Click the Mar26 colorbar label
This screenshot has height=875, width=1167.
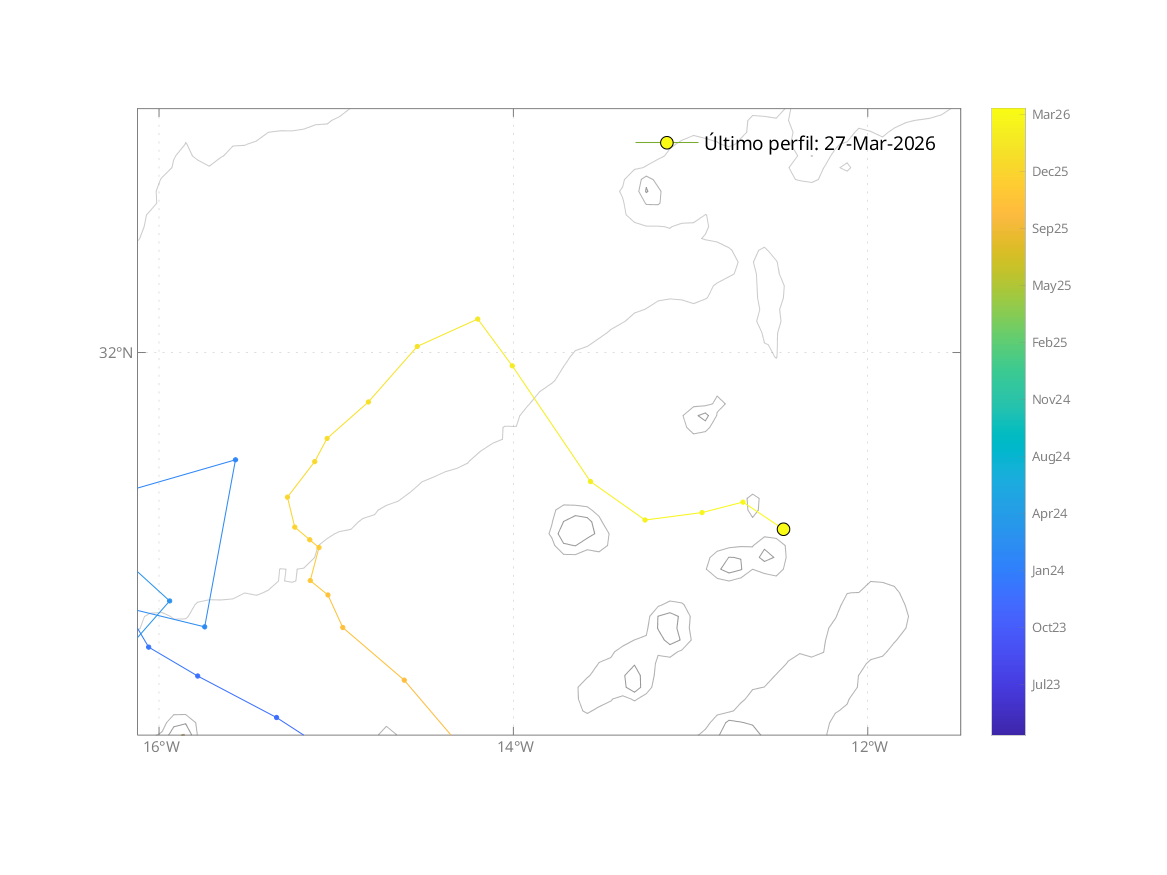click(1051, 115)
